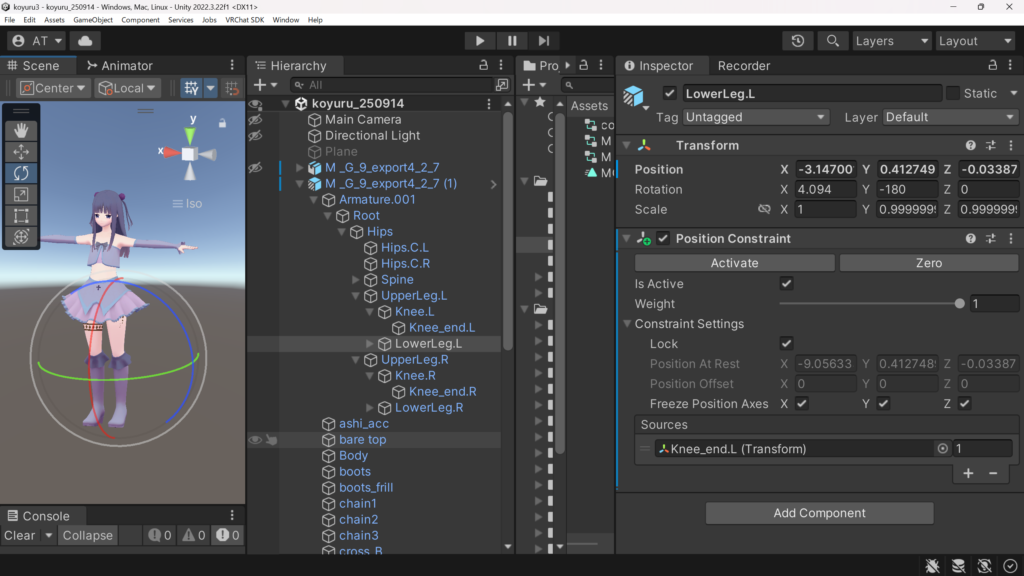Select the Hand view tool
The height and width of the screenshot is (576, 1024).
[x=21, y=131]
